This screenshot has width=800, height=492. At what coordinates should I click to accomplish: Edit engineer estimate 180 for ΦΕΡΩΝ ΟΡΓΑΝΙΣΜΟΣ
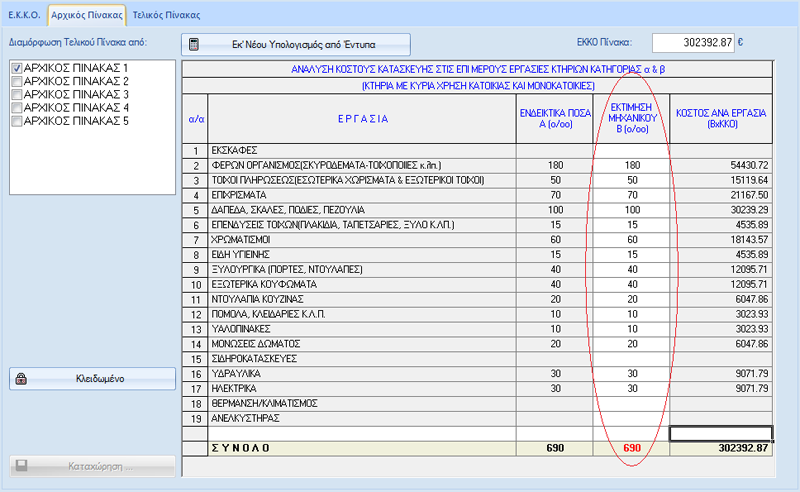coord(631,165)
